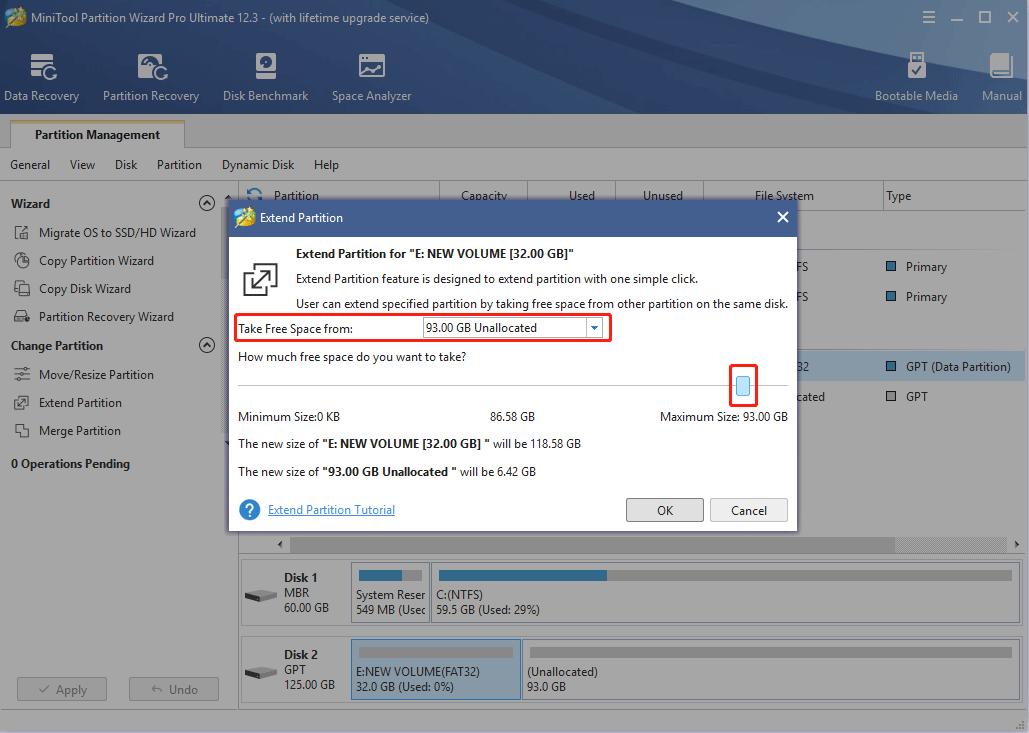The image size is (1029, 733).
Task: Cancel the Extend Partition dialog
Action: tap(749, 510)
